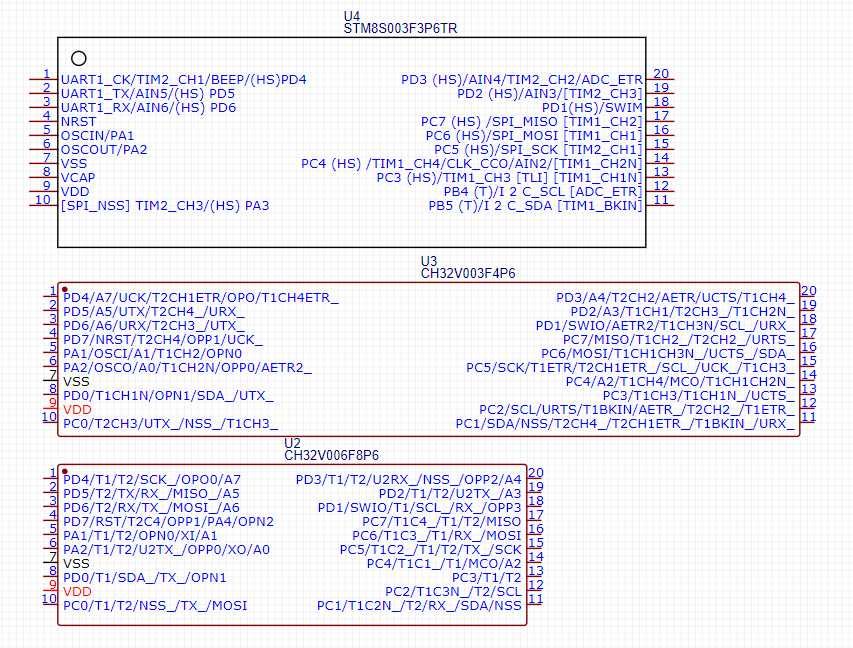
Task: Select PC0/T1/T2/NSS_/TX_/MOSI label
Action: pos(155,606)
